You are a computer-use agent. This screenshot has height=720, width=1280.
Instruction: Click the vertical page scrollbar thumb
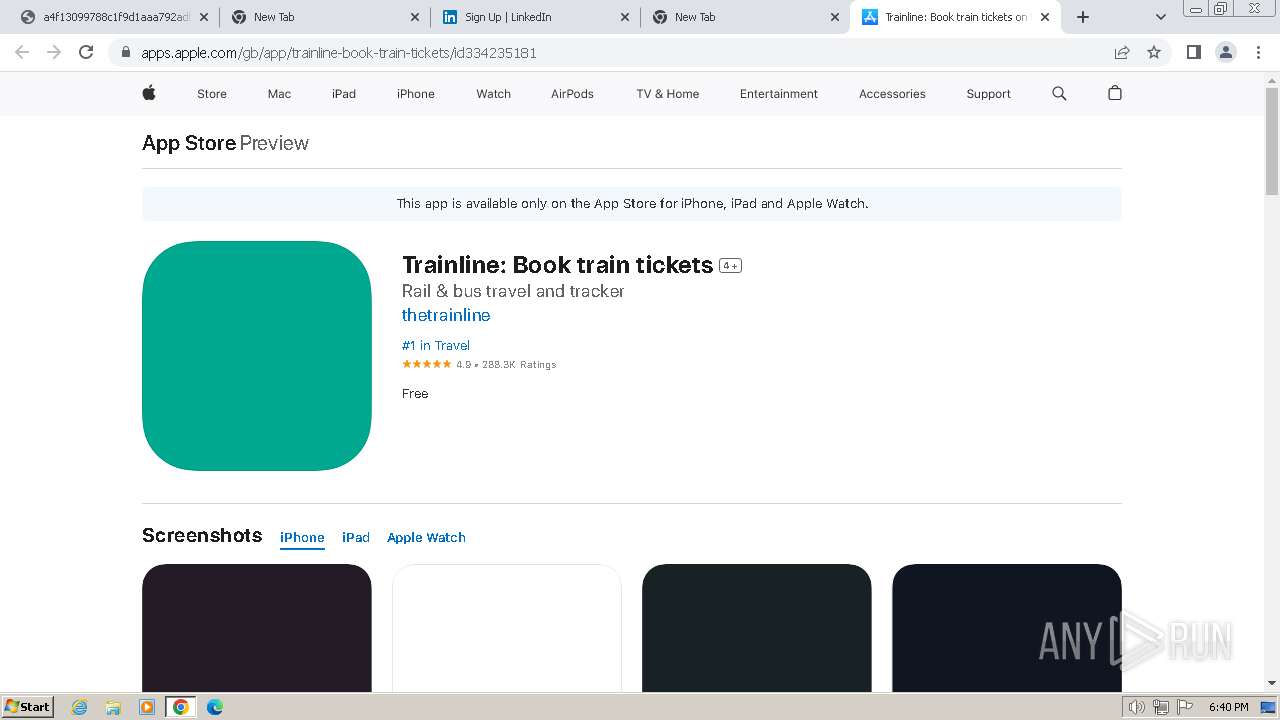point(1272,140)
